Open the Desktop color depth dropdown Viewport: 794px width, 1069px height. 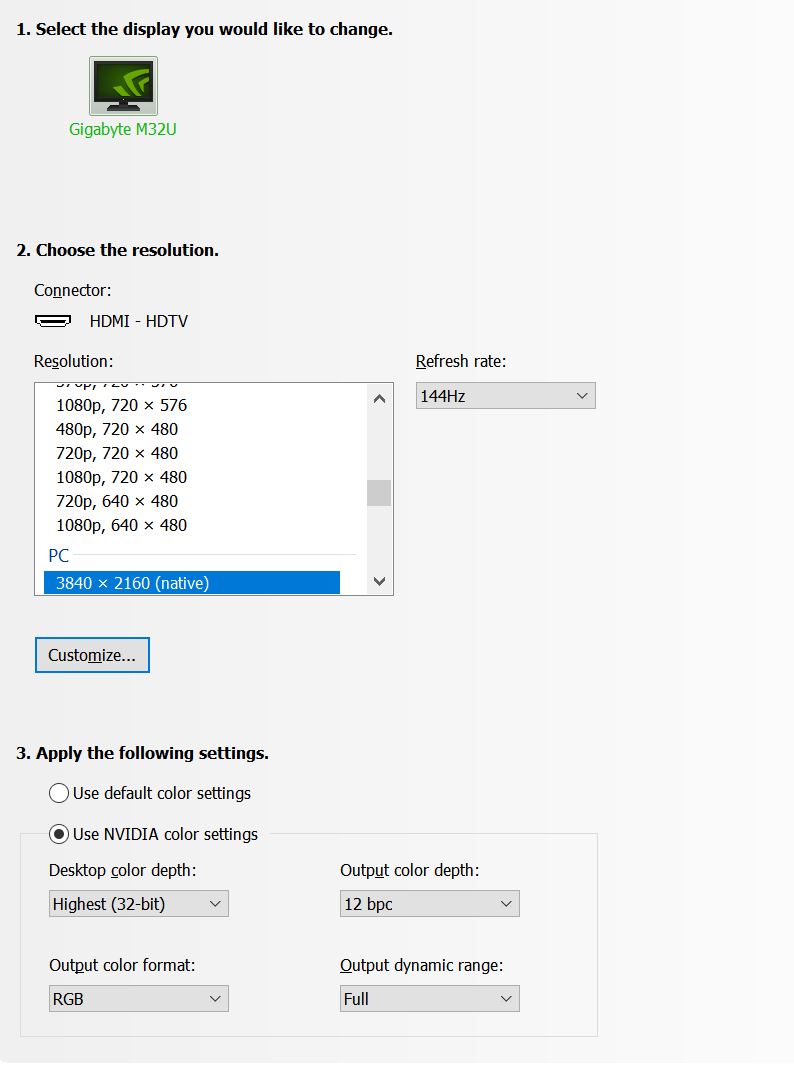click(x=138, y=904)
